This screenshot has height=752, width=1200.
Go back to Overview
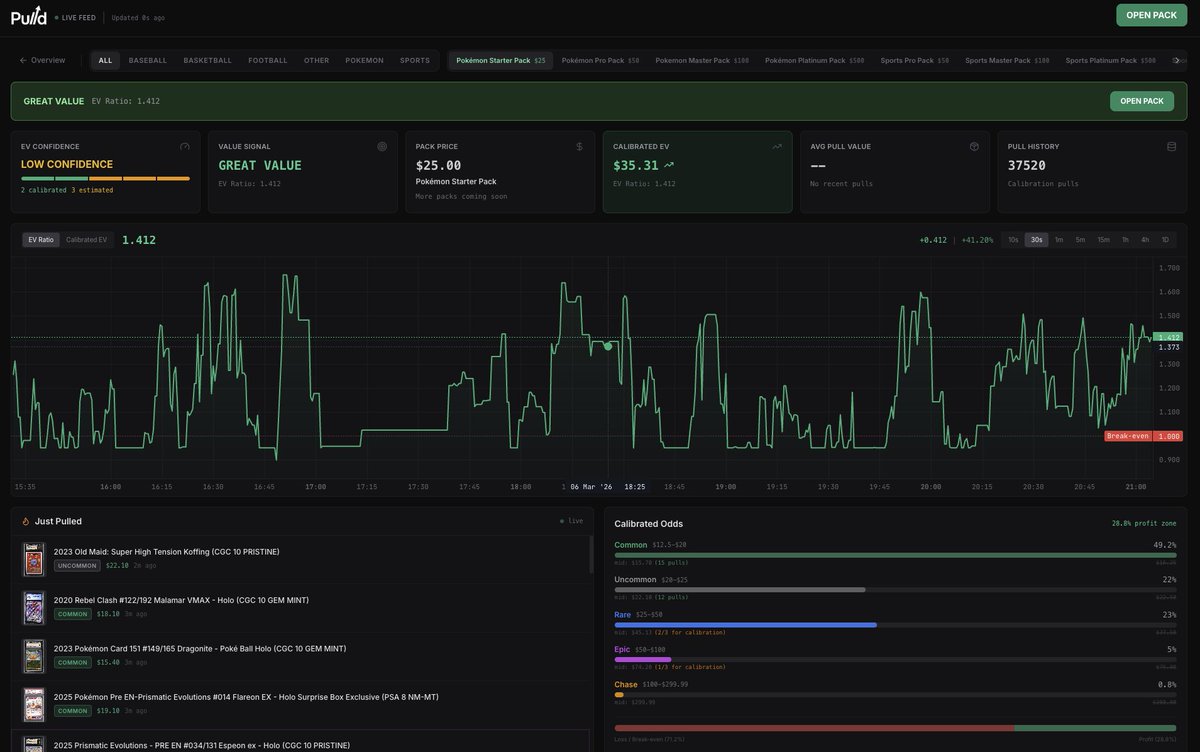42,60
